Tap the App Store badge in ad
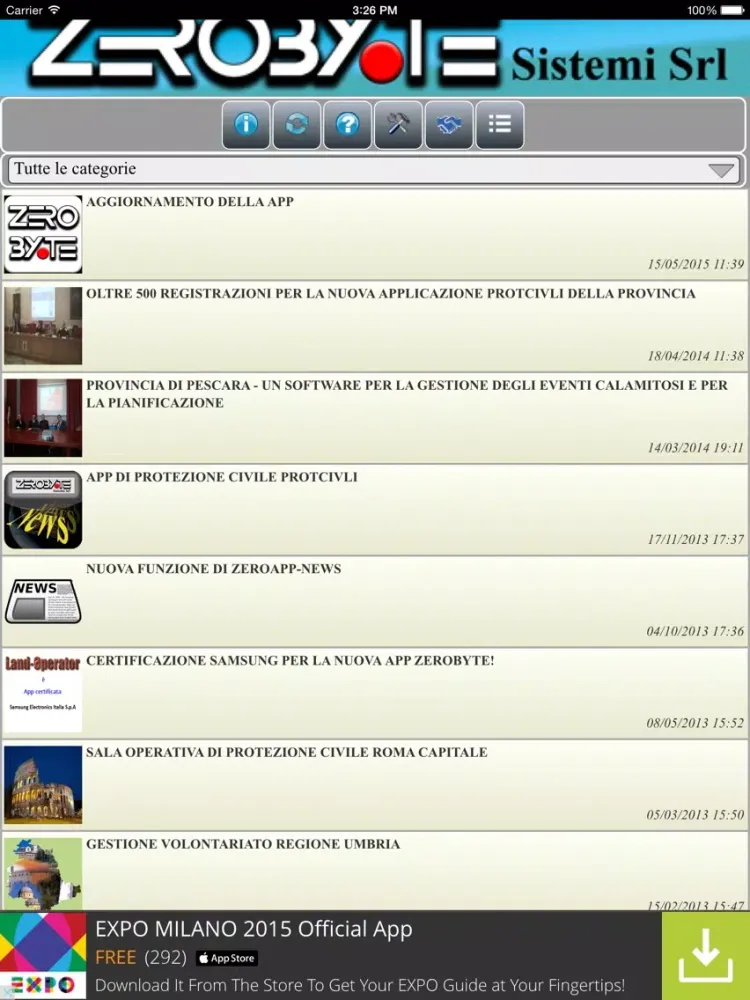This screenshot has width=750, height=1000. pyautogui.click(x=226, y=959)
